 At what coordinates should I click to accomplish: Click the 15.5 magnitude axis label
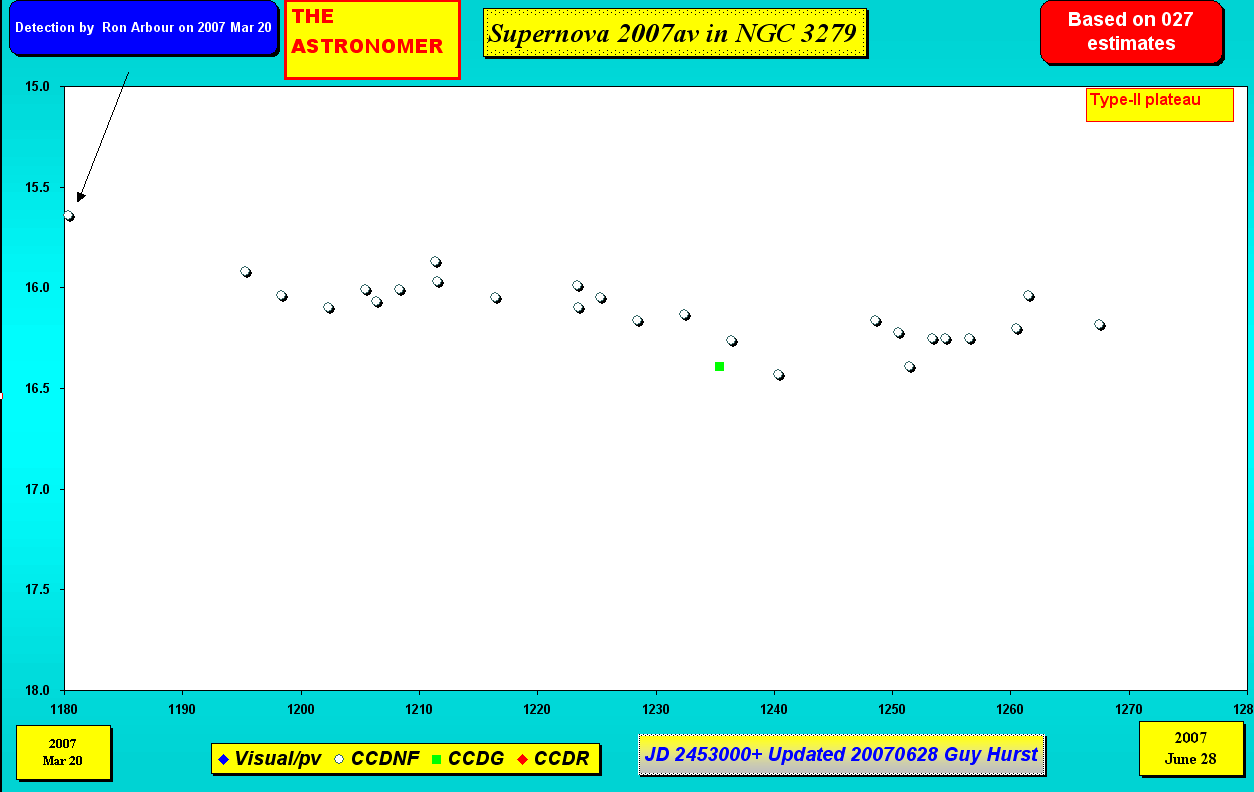[37, 188]
